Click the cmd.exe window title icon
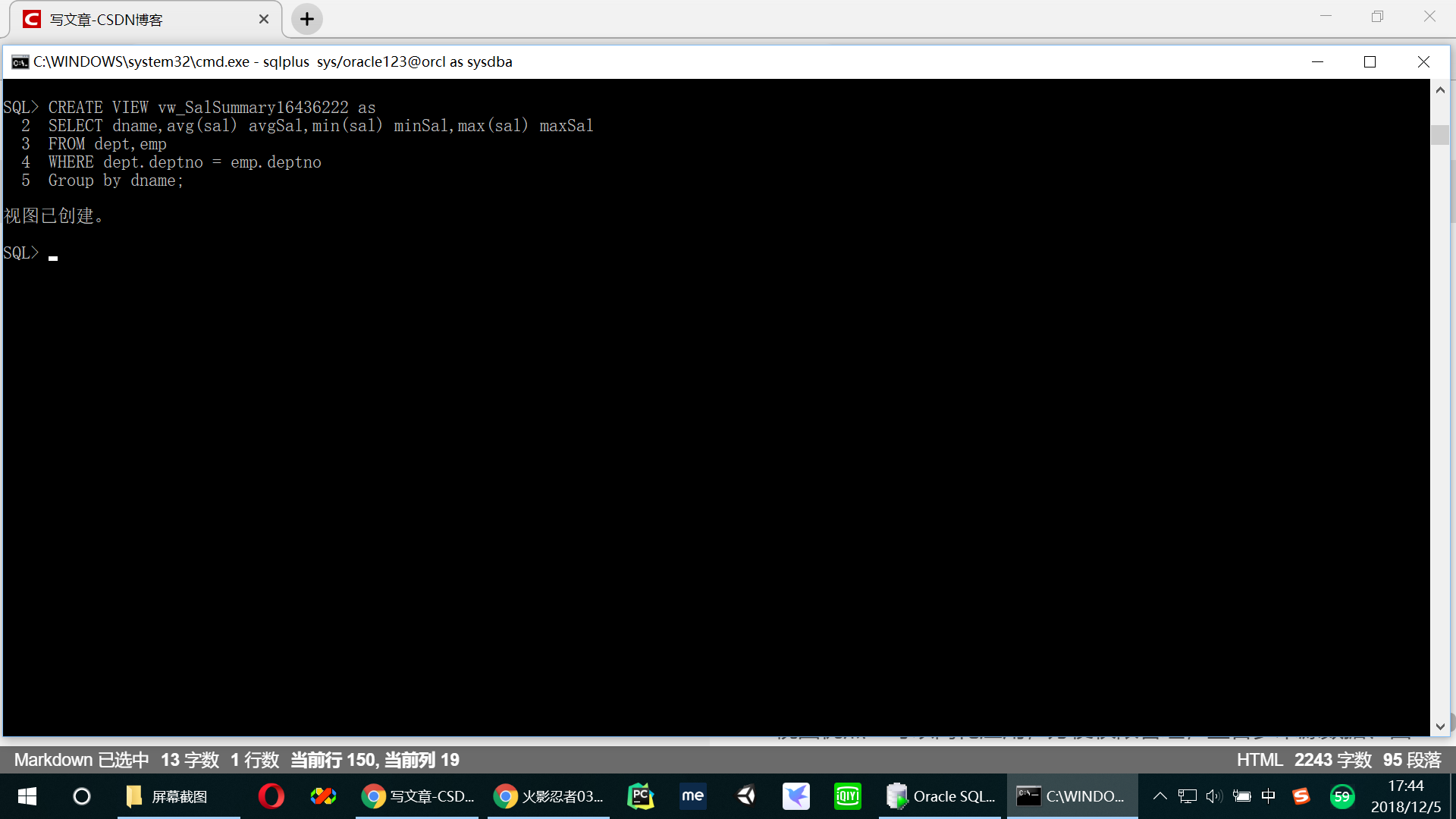Image resolution: width=1456 pixels, height=819 pixels. tap(20, 62)
